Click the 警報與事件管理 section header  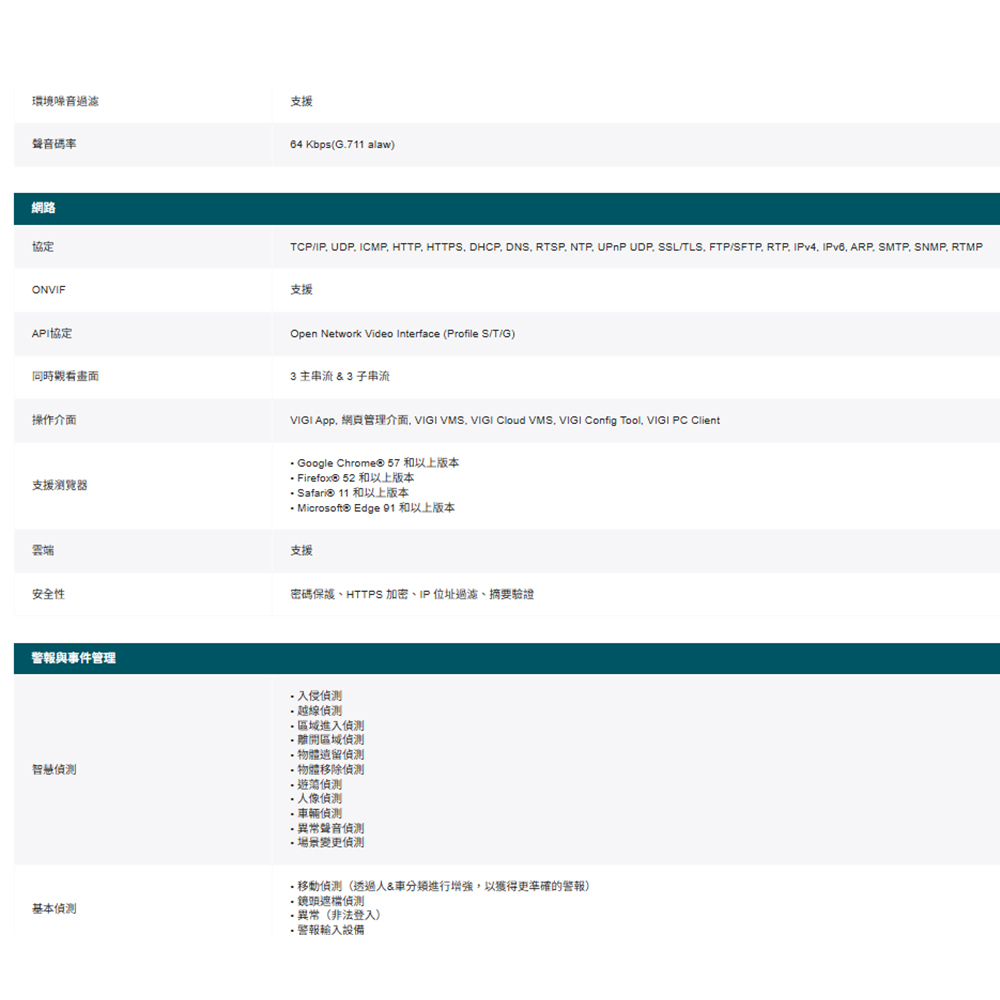point(73,658)
